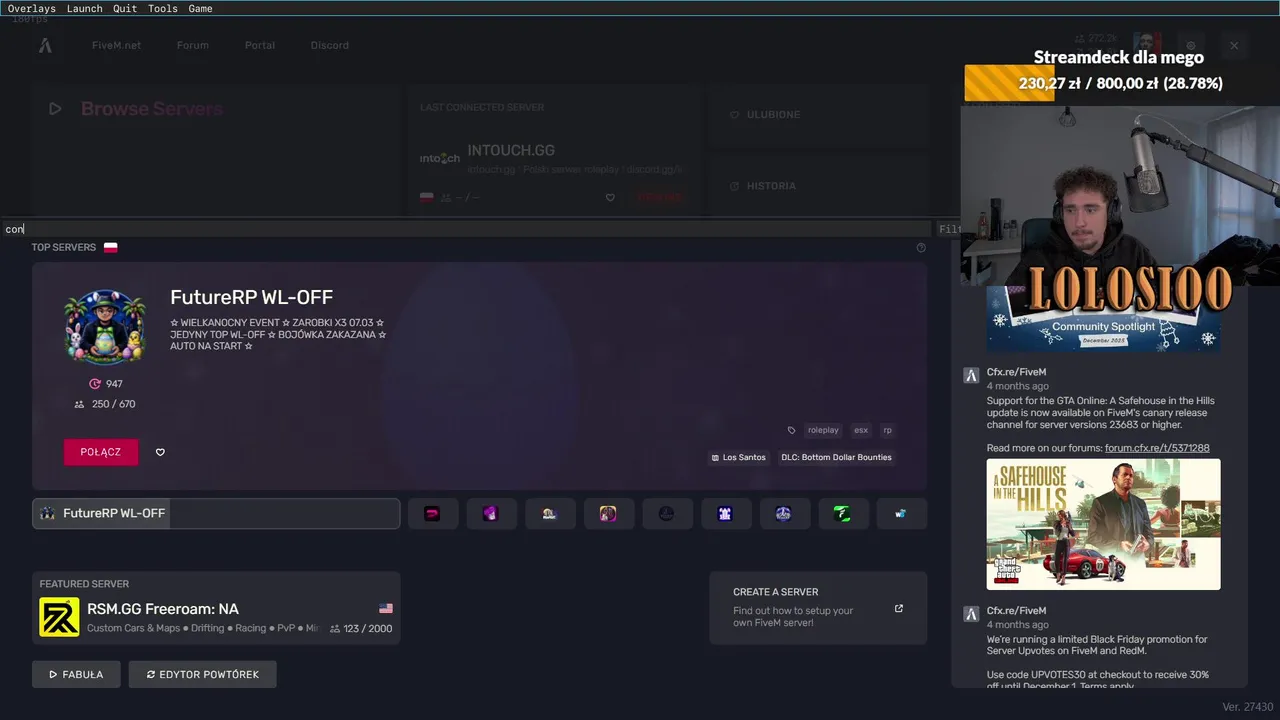1280x720 pixels.
Task: Open the ULUBIONE favorites panel
Action: [x=819, y=114]
